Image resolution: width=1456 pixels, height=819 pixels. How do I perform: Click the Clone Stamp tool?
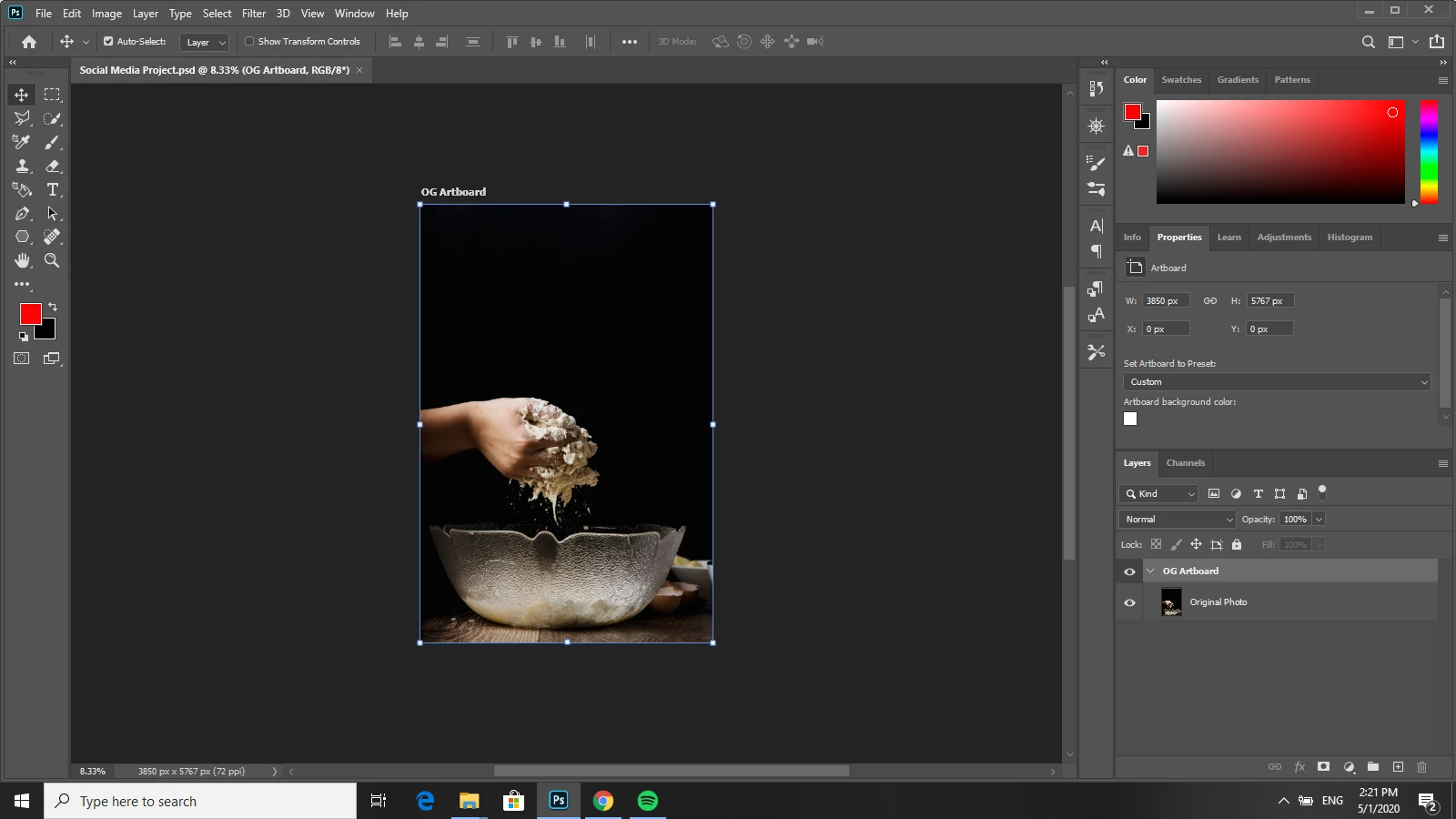tap(22, 166)
